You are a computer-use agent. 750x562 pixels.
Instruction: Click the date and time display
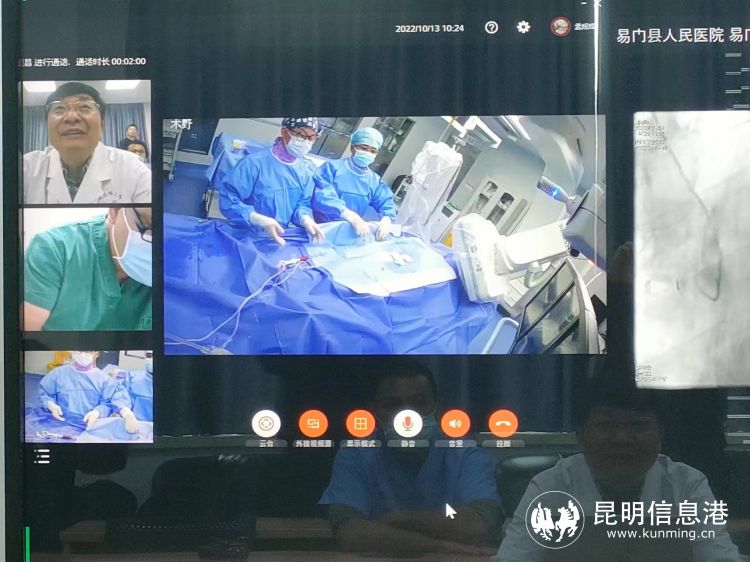[429, 28]
